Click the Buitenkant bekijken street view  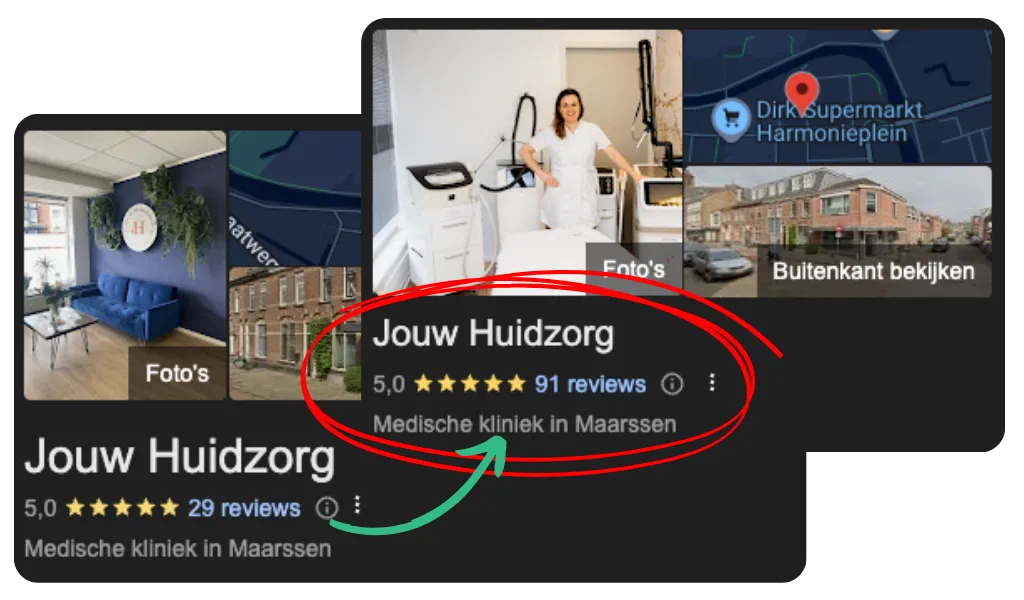tap(837, 232)
